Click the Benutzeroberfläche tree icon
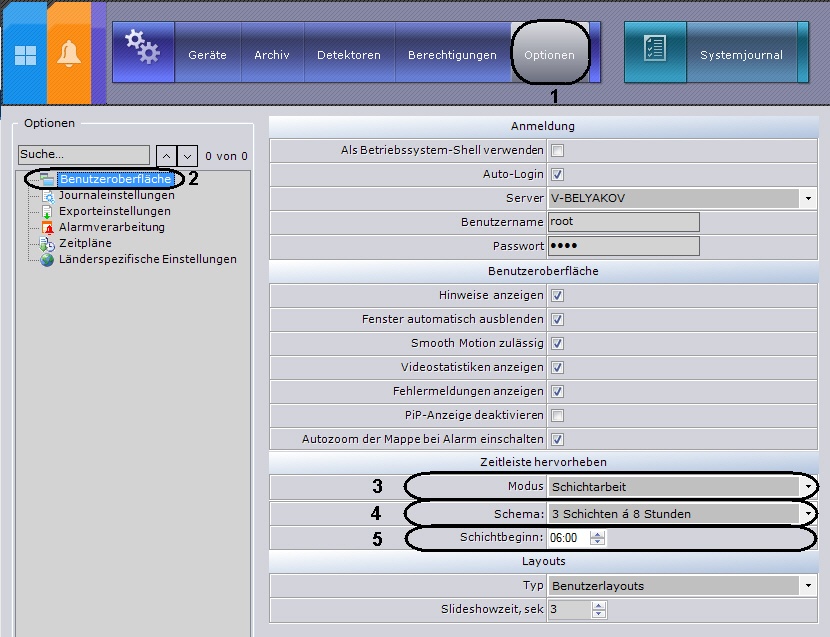Viewport: 830px width, 637px height. 47,180
